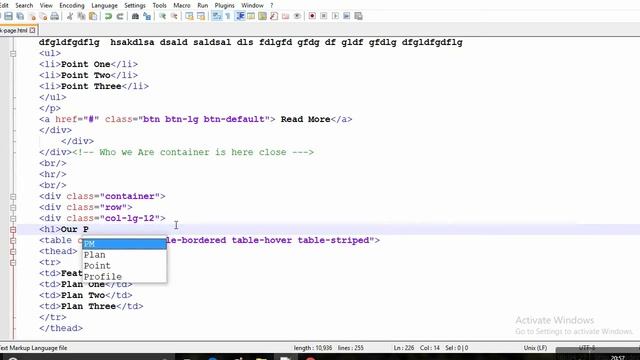
Task: Open Find with the binoculars icon
Action: pos(135,16)
